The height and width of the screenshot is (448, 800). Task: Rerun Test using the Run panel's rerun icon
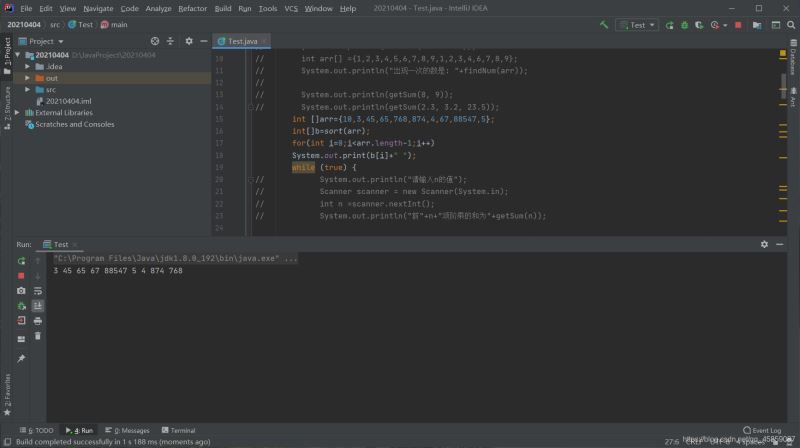(21, 260)
